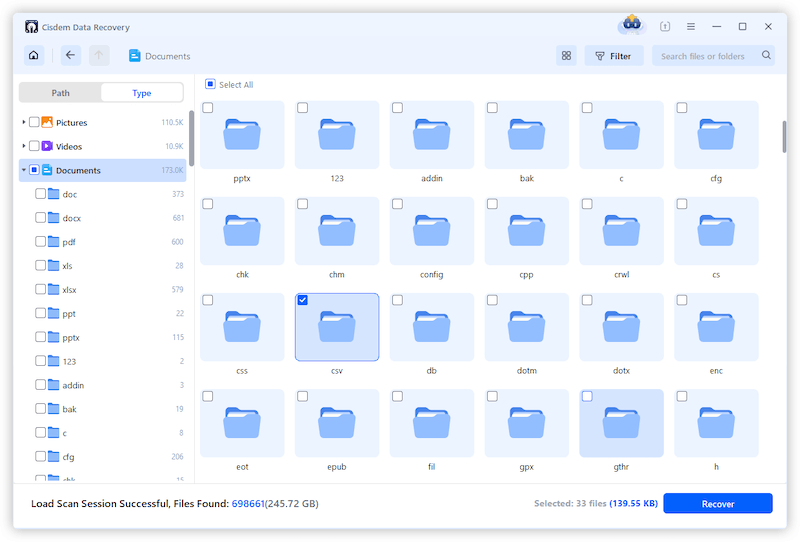
Task: Open the gpx folder icon
Action: tap(527, 423)
